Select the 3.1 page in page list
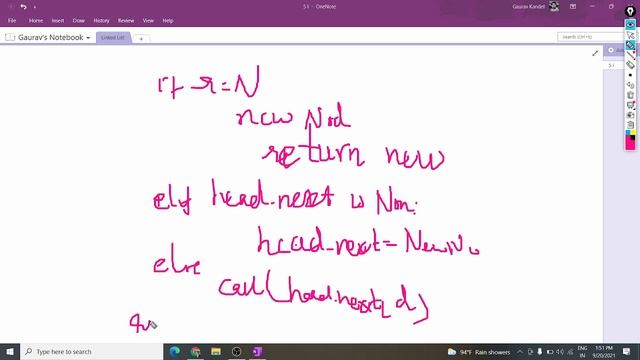640x360 pixels. coord(611,65)
